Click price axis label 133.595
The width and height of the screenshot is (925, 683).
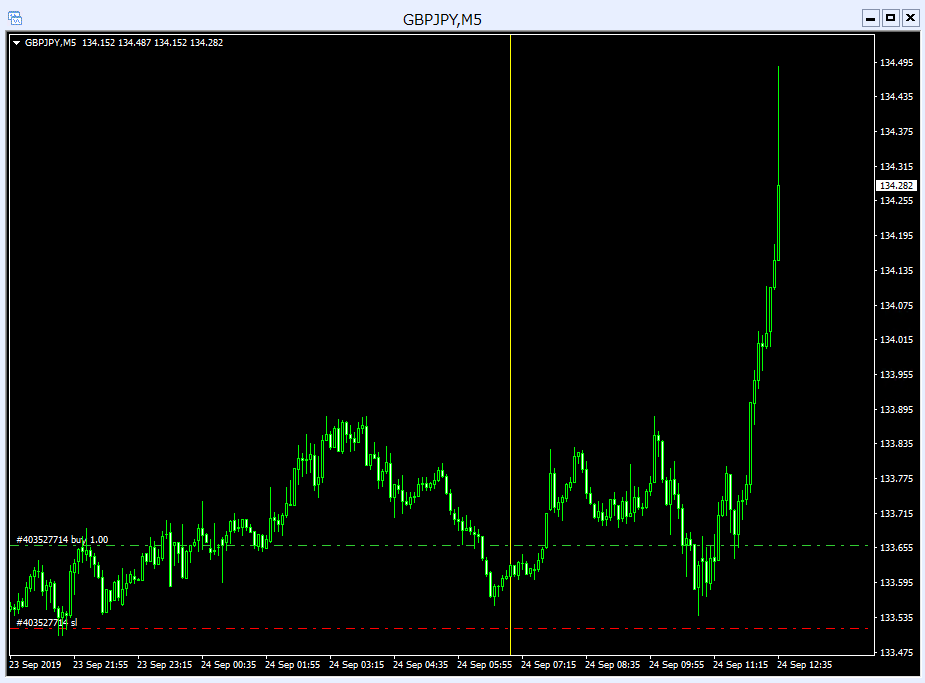click(896, 583)
